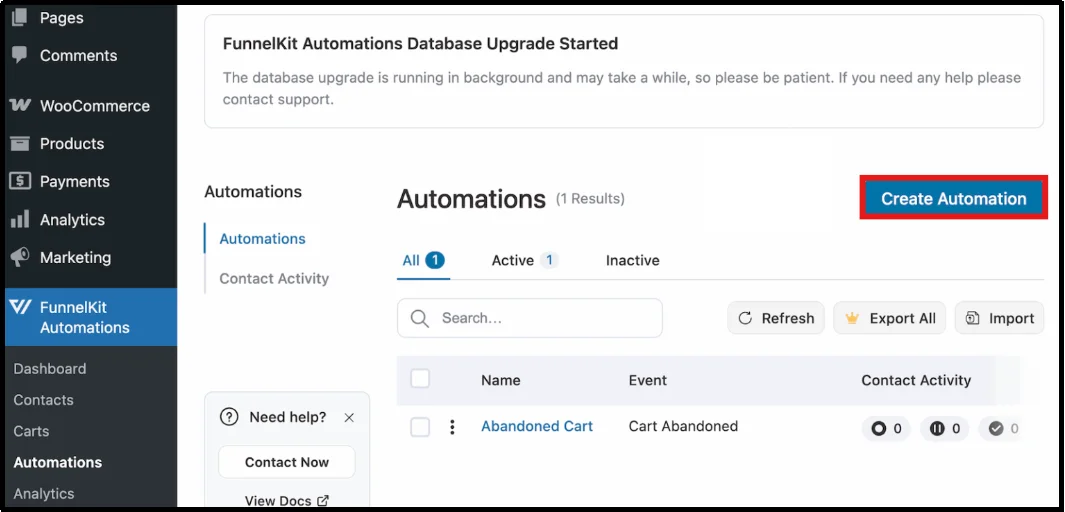Click the Contact Now button

click(287, 462)
